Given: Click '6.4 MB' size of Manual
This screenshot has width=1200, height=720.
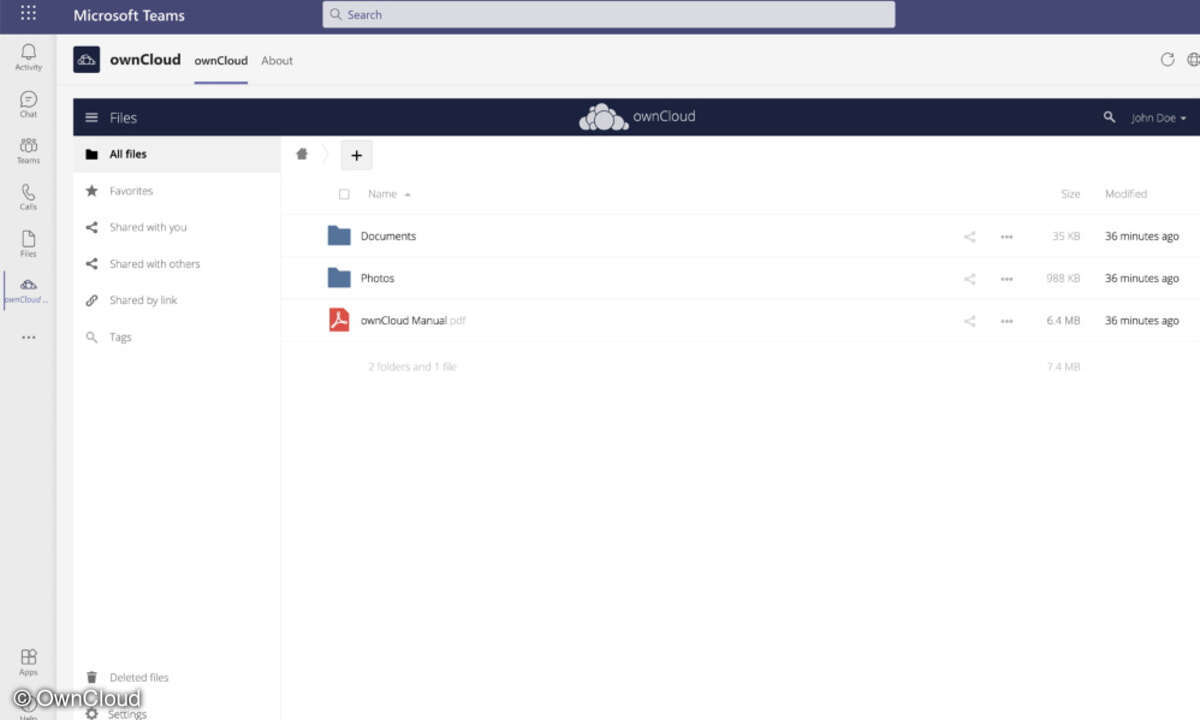Looking at the screenshot, I should coord(1064,321).
